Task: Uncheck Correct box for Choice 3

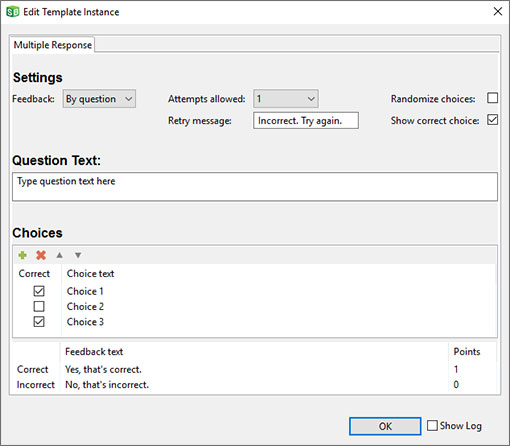Action: (39, 322)
